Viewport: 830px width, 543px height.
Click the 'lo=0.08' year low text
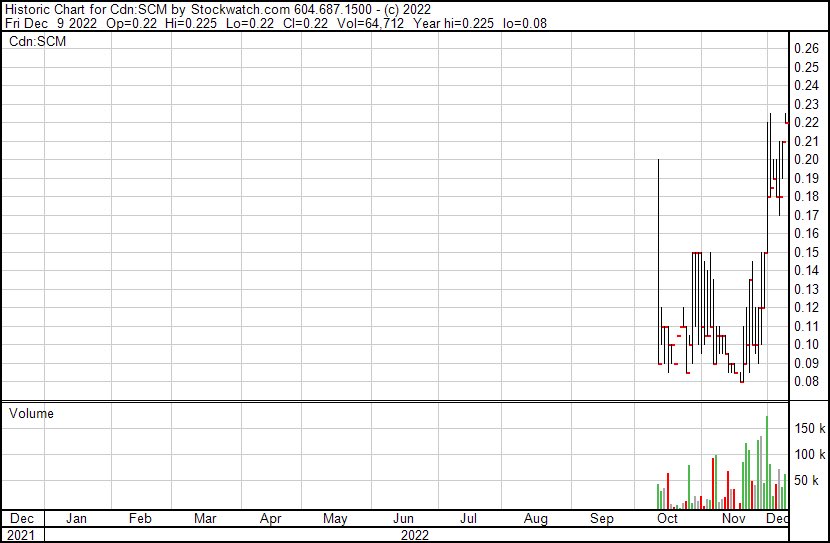click(x=525, y=23)
